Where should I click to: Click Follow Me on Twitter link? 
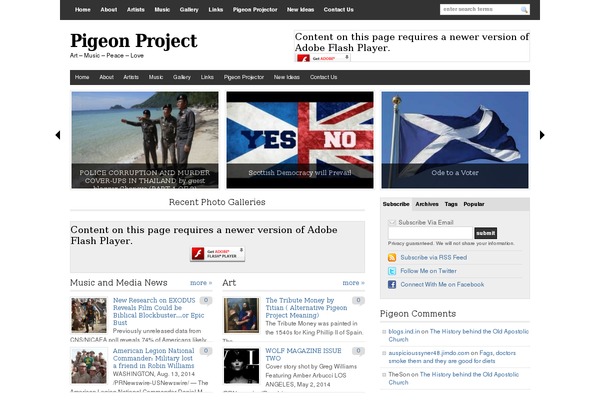429,271
